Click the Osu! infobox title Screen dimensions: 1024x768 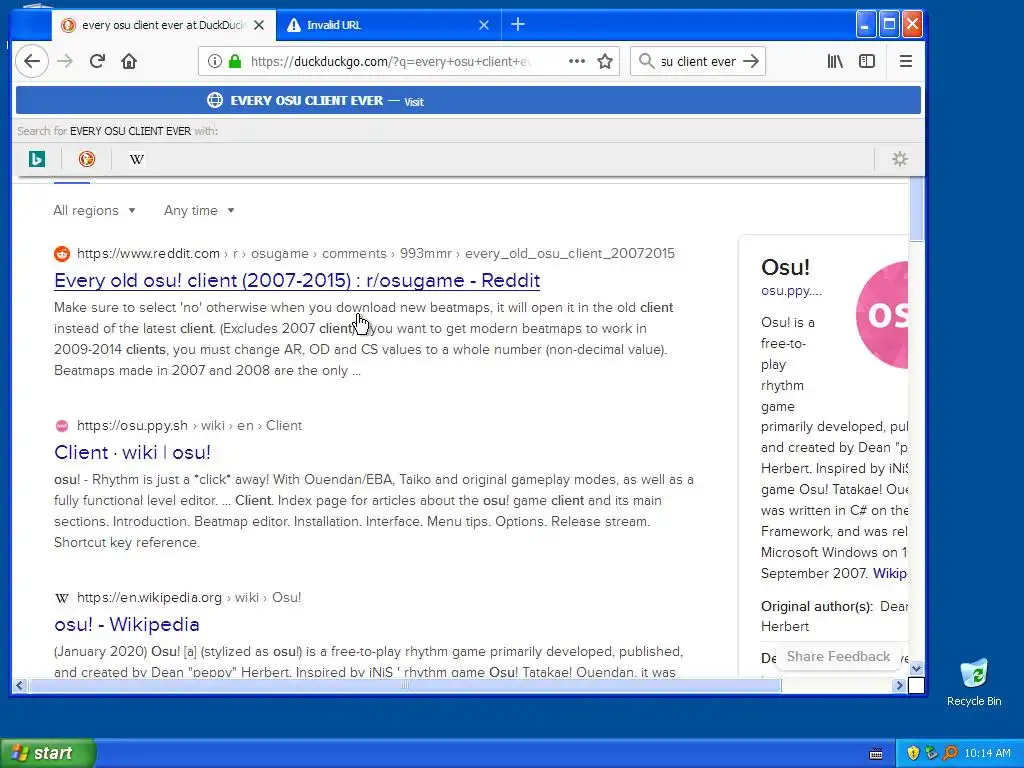(x=785, y=267)
